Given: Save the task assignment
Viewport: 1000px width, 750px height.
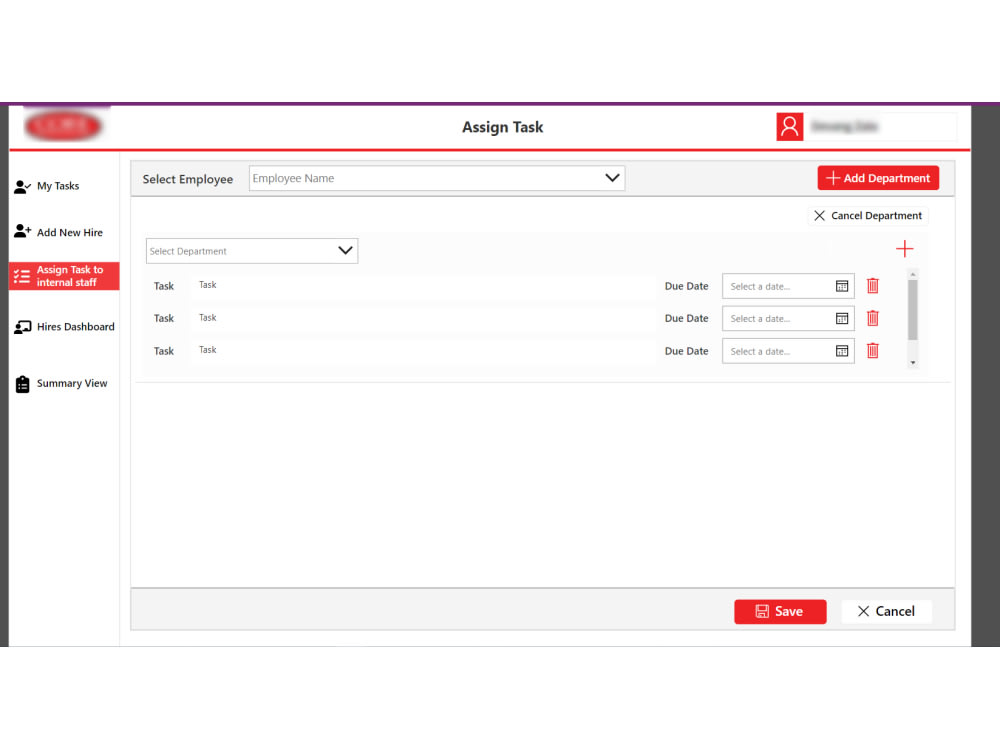Looking at the screenshot, I should [x=780, y=611].
